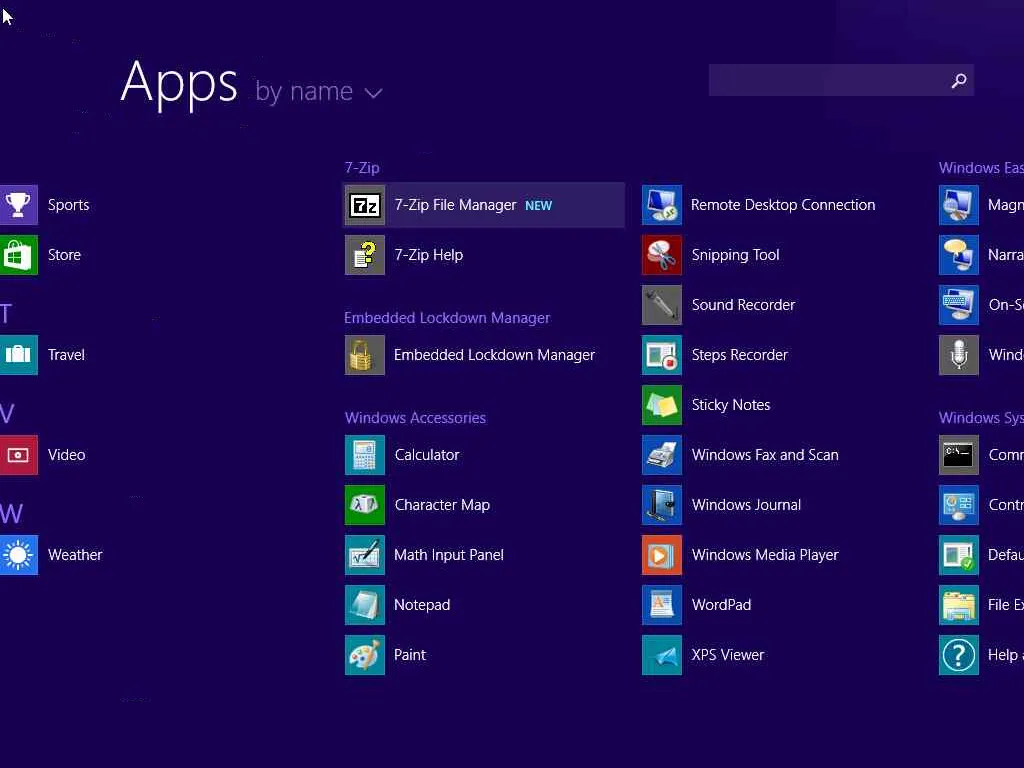Launch the Weather sun icon
The width and height of the screenshot is (1024, 768).
[x=18, y=555]
